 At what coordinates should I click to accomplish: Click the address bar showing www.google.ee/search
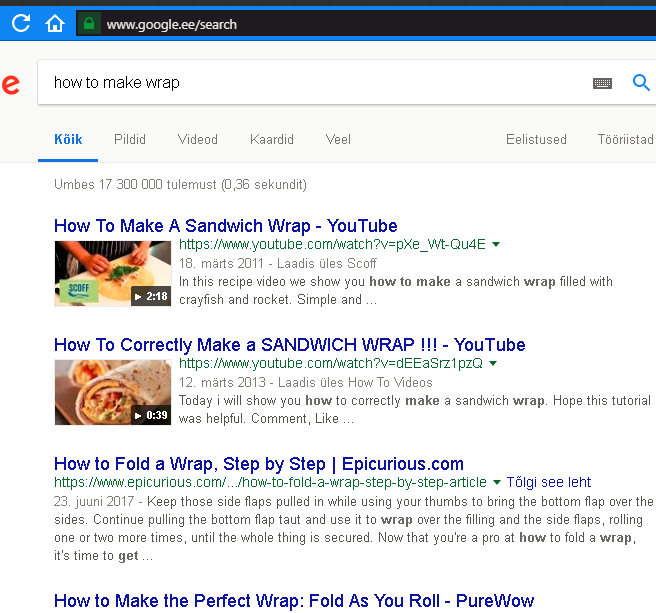pos(368,24)
